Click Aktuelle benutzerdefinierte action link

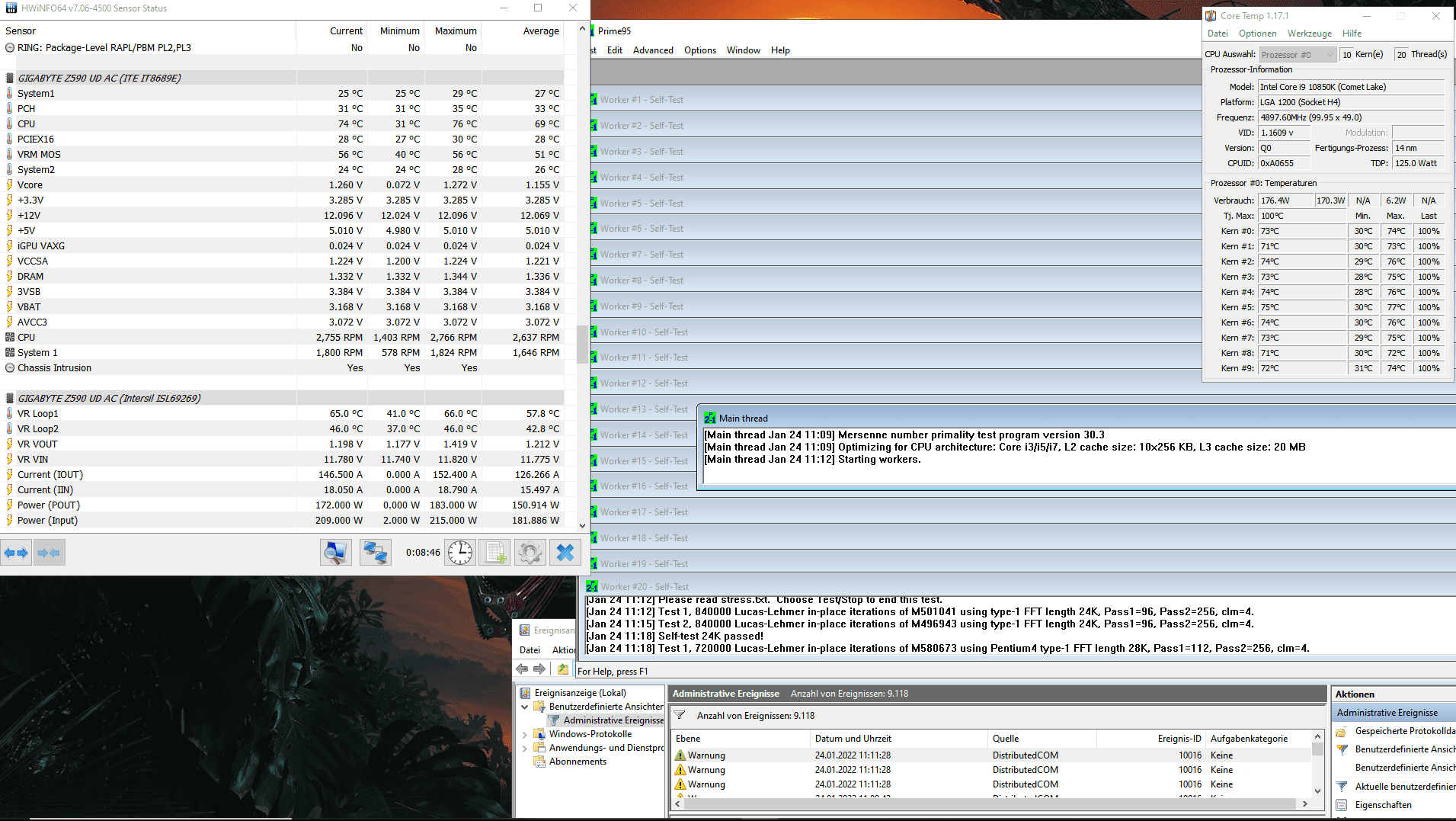click(1405, 786)
